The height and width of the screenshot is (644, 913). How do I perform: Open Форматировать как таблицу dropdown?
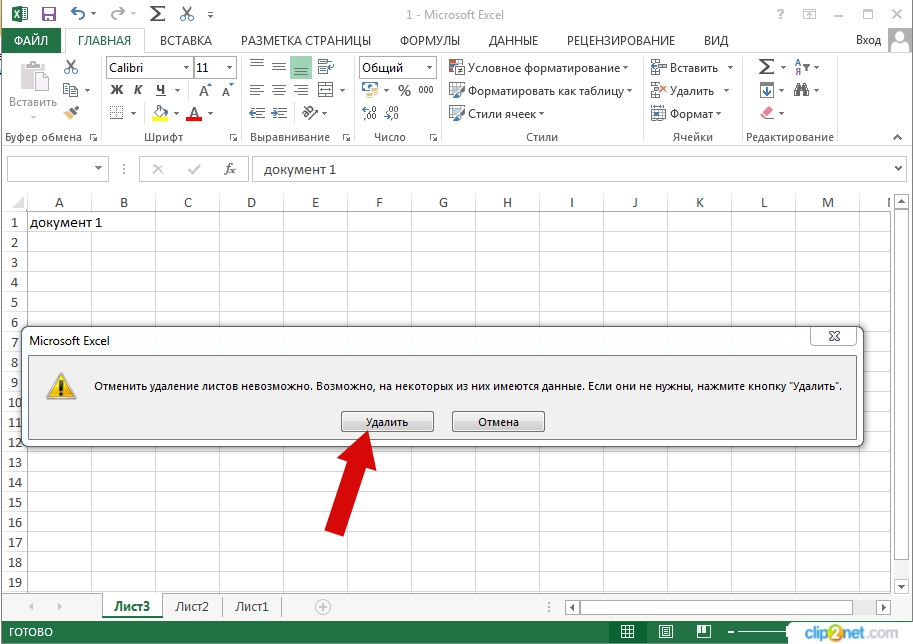tap(540, 91)
